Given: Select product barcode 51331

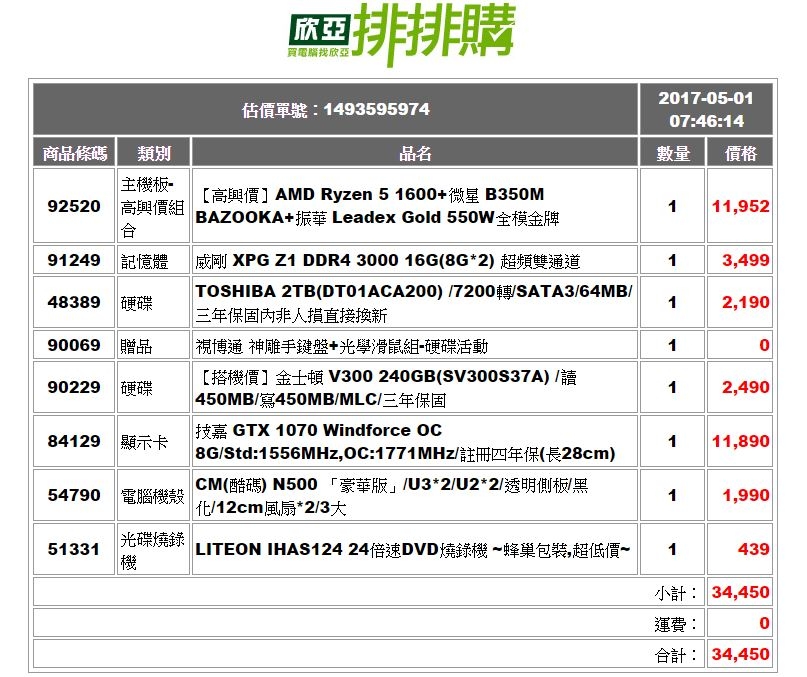Looking at the screenshot, I should (74, 549).
